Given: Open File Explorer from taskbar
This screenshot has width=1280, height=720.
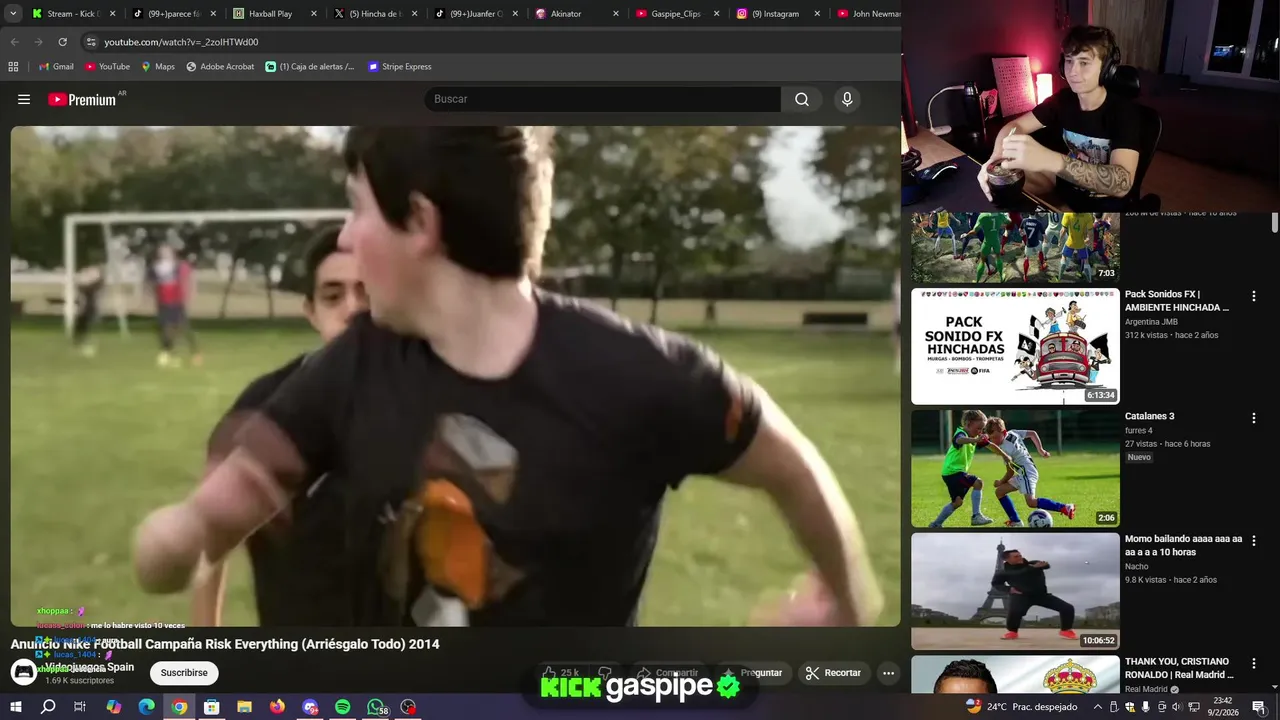Looking at the screenshot, I should (244, 707).
